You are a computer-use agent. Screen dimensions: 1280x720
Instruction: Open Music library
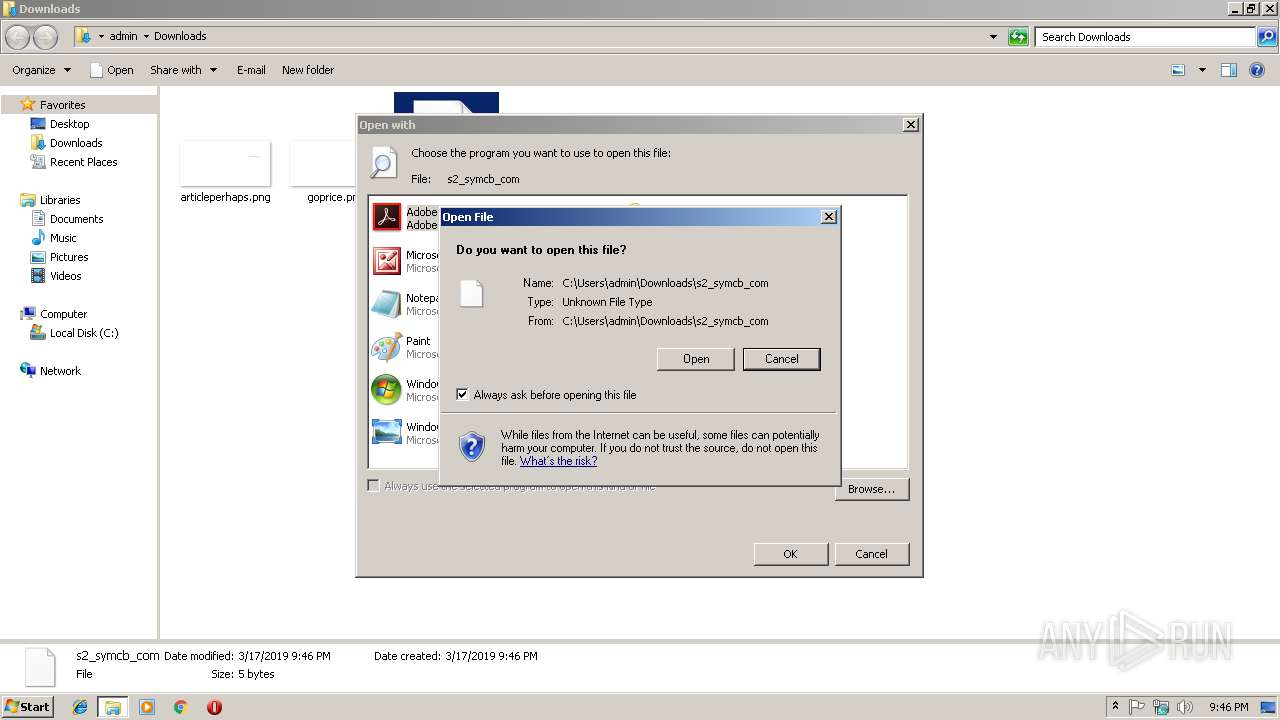(x=63, y=238)
